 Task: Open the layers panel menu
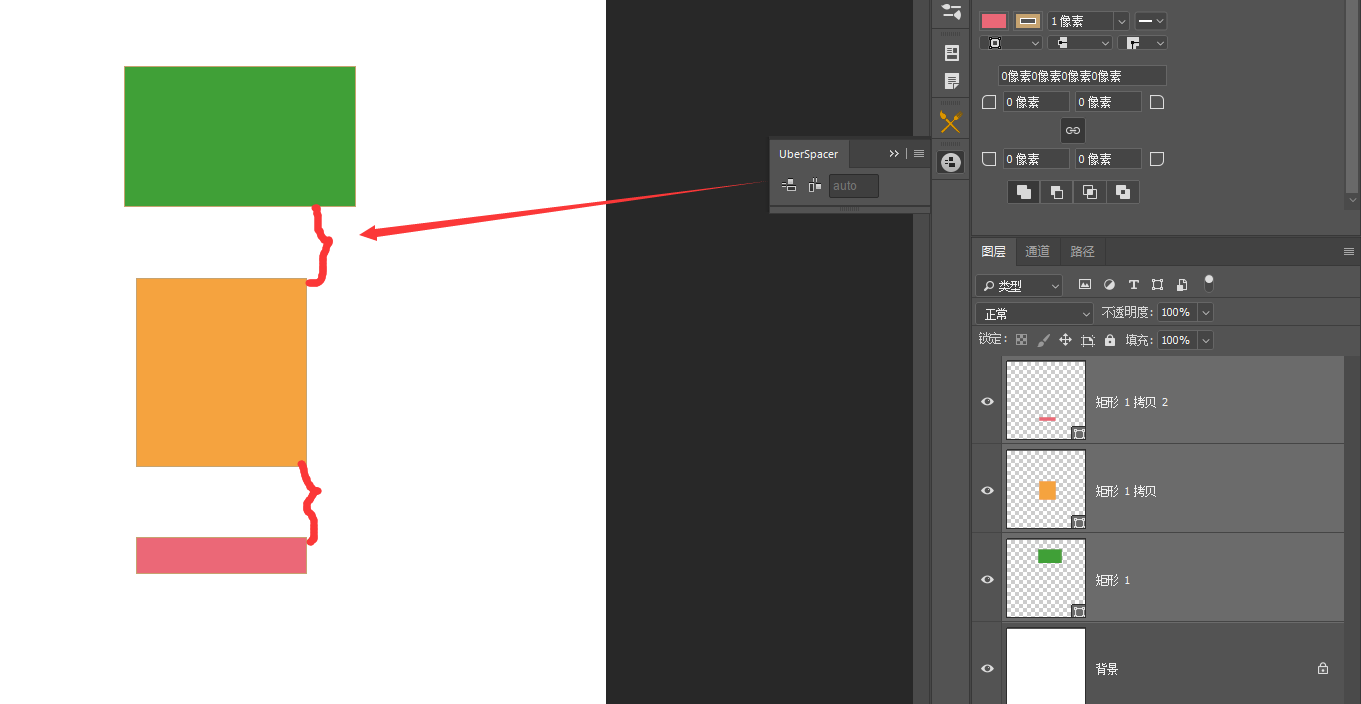click(1349, 252)
